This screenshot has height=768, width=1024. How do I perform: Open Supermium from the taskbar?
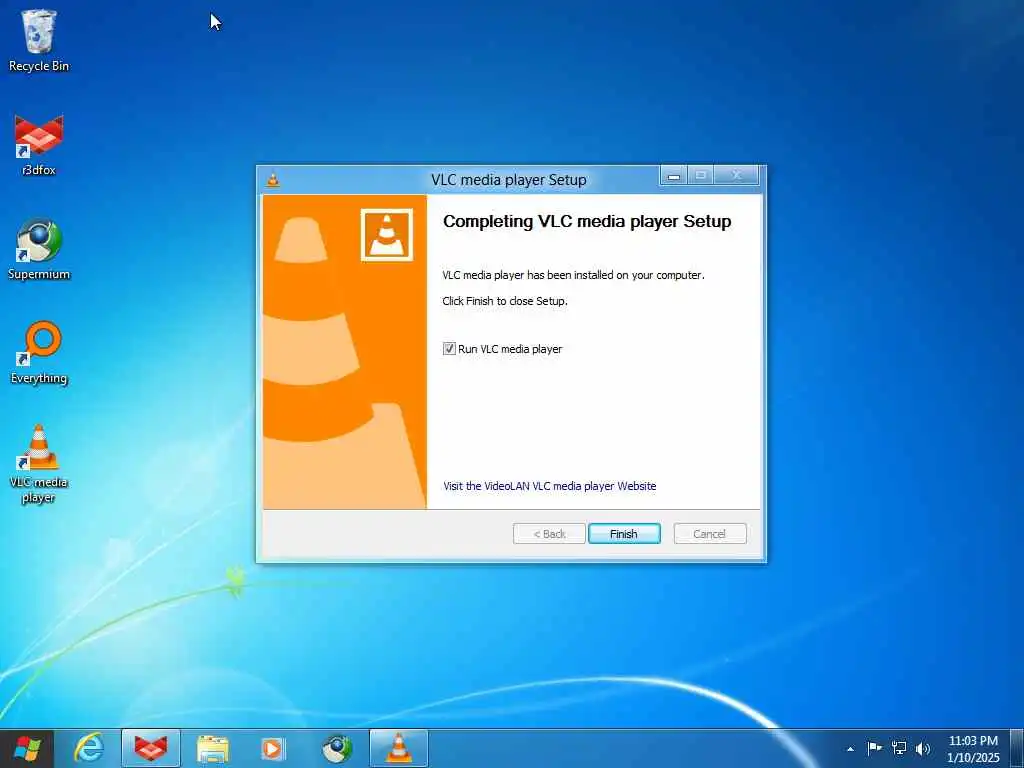[x=337, y=748]
